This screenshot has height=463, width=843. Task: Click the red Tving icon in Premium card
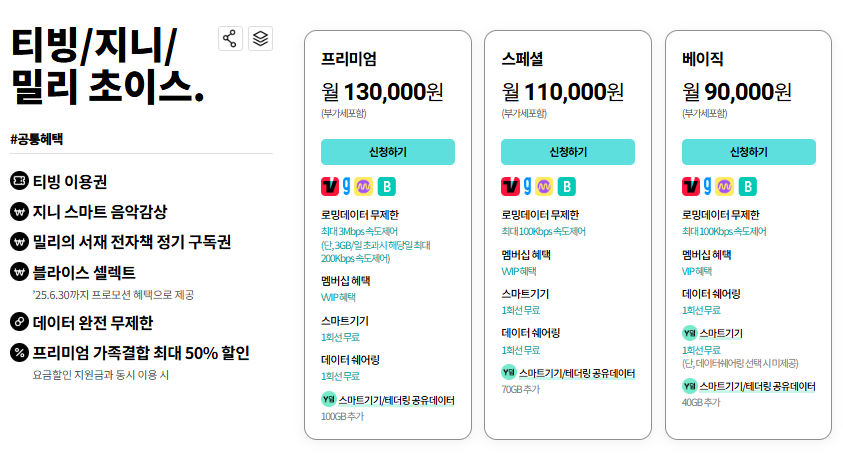coord(330,187)
